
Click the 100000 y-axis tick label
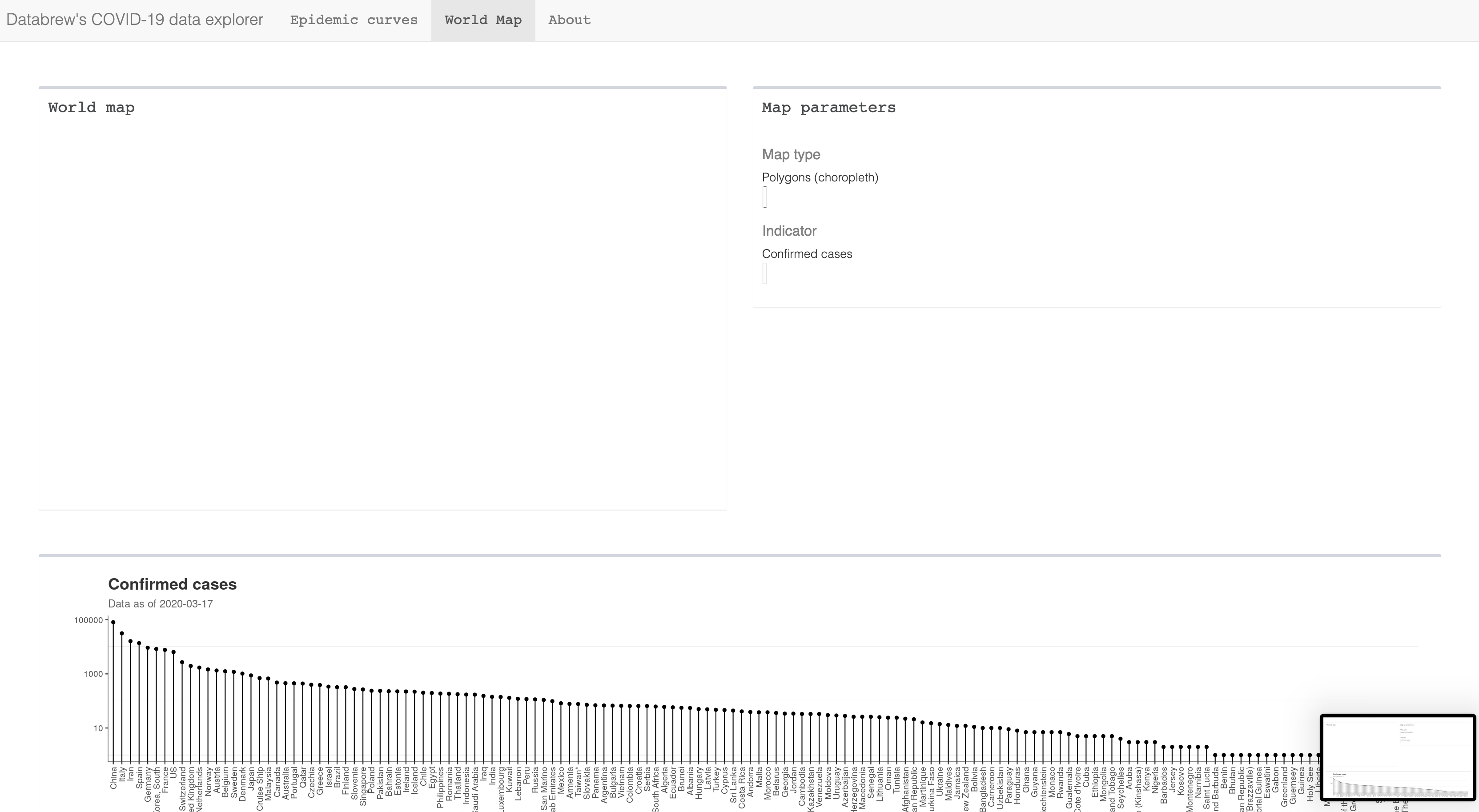88,620
